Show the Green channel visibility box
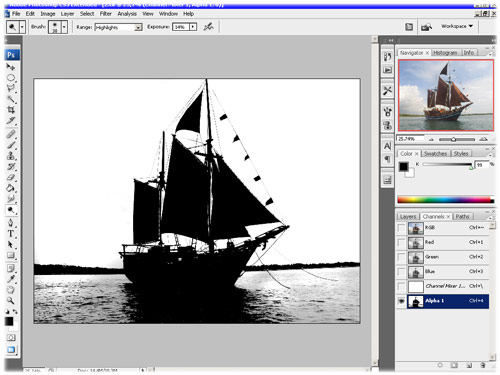 click(402, 257)
